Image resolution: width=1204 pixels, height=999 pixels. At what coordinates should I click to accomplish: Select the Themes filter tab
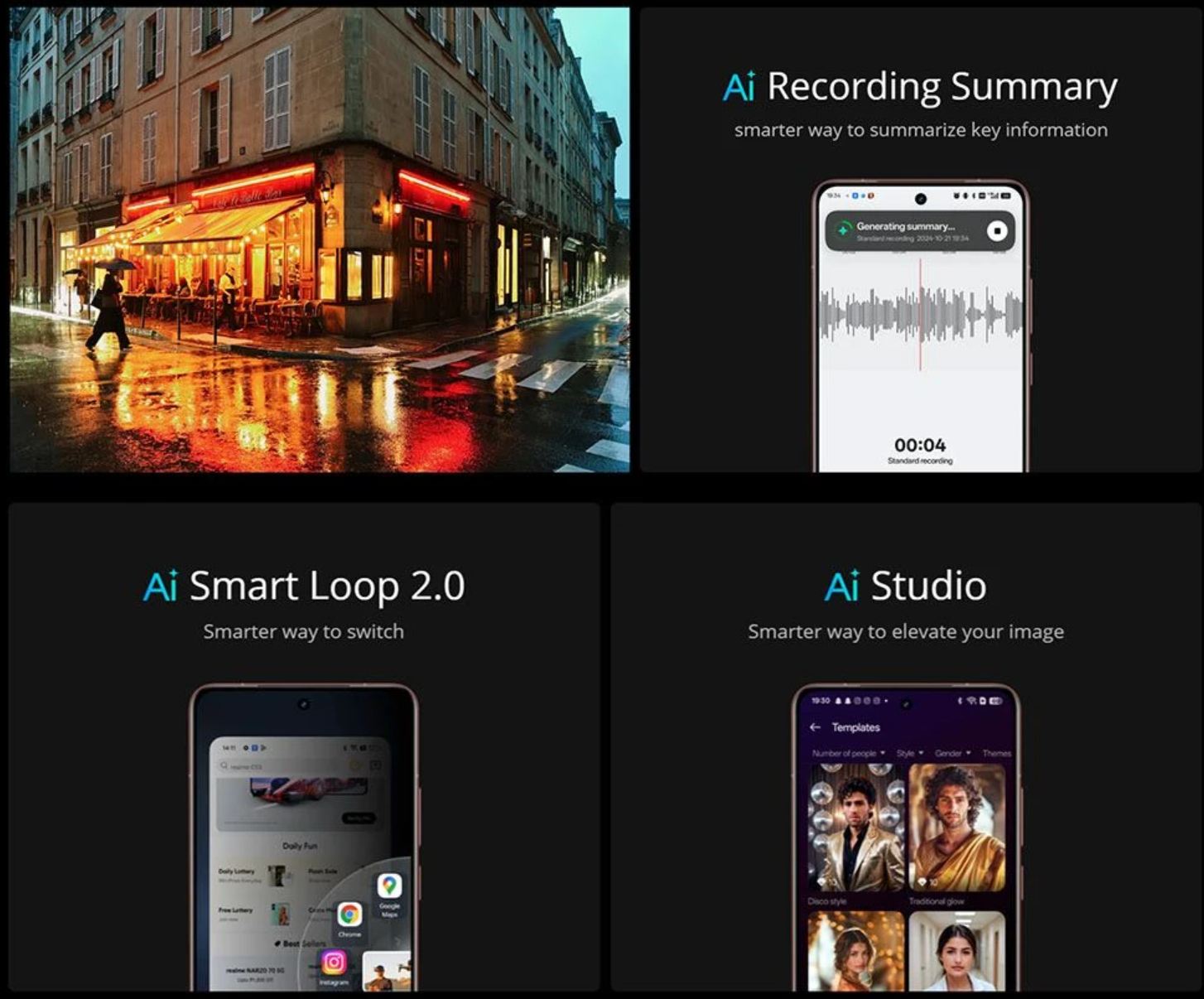coord(996,753)
